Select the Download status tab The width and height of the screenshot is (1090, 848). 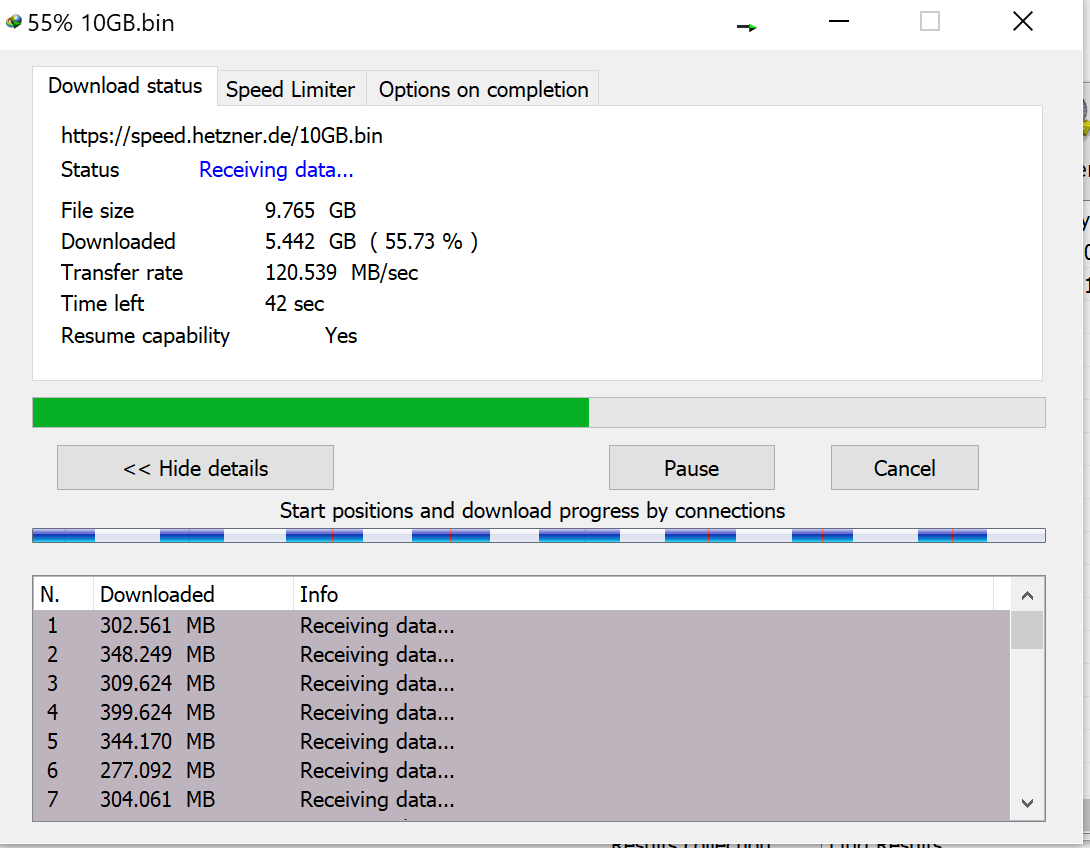click(125, 86)
